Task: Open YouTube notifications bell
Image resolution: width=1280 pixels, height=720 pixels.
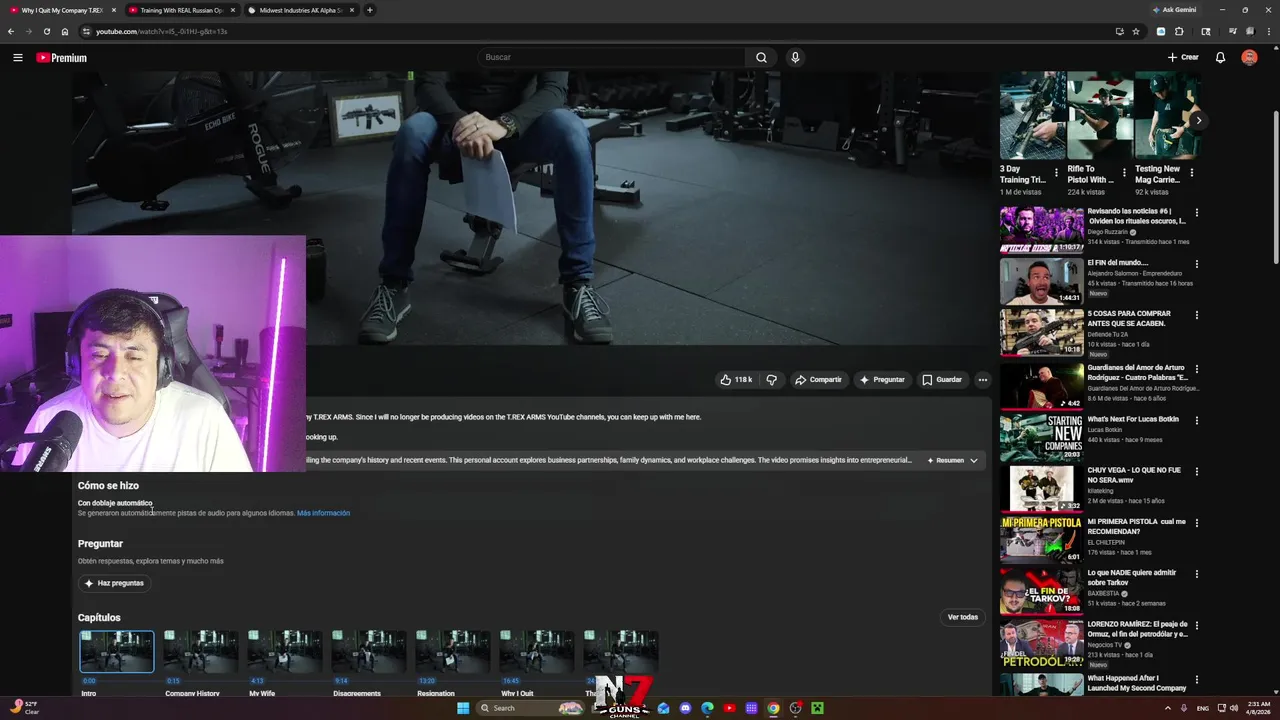Action: coord(1220,57)
